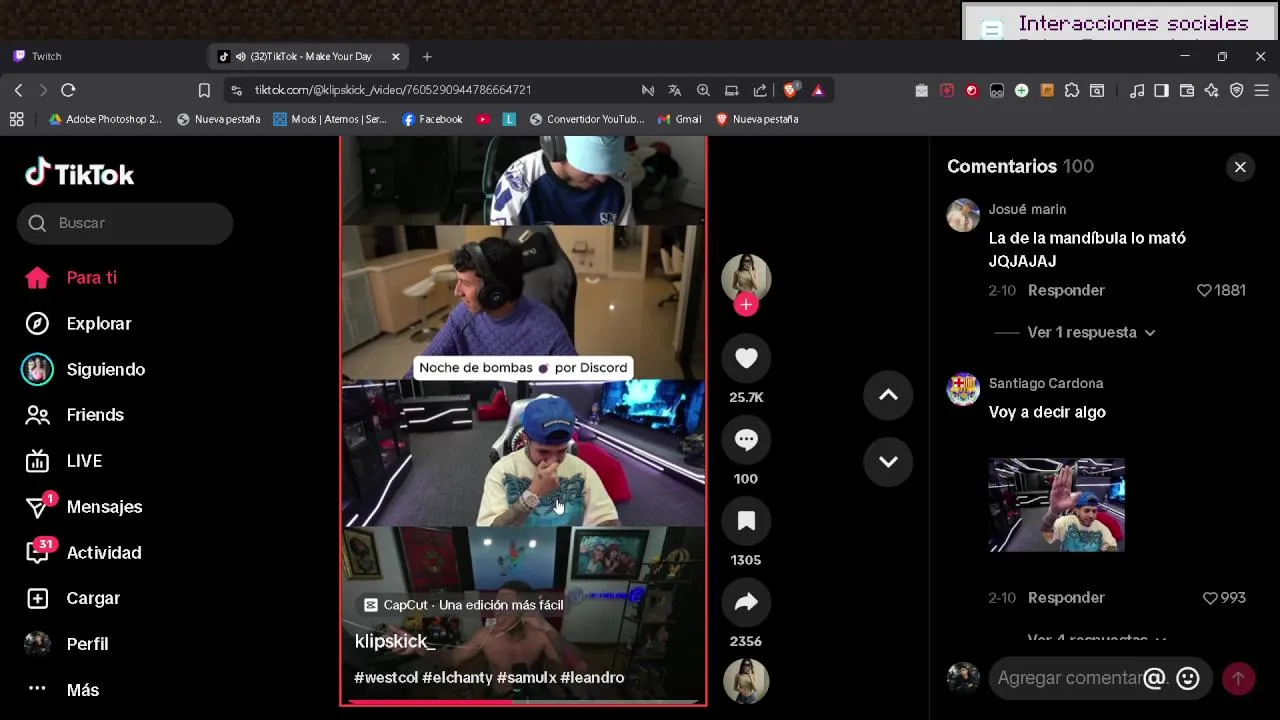Reply to Josué marin's comment
This screenshot has height=720, width=1280.
coord(1066,290)
